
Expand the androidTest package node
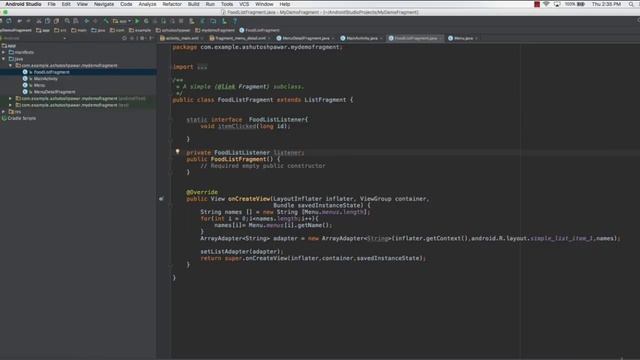click(11, 98)
